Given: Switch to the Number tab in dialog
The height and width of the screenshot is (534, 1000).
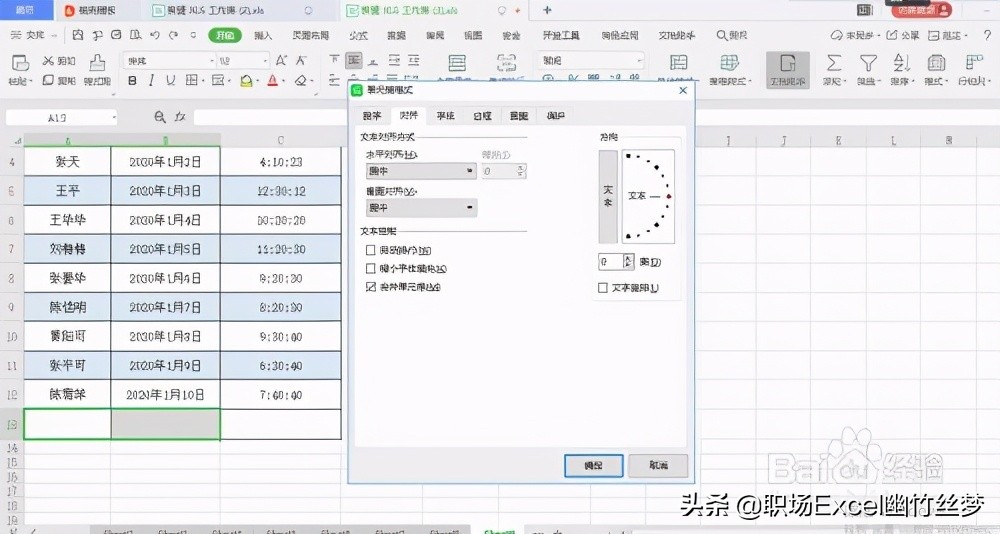Looking at the screenshot, I should pos(372,115).
